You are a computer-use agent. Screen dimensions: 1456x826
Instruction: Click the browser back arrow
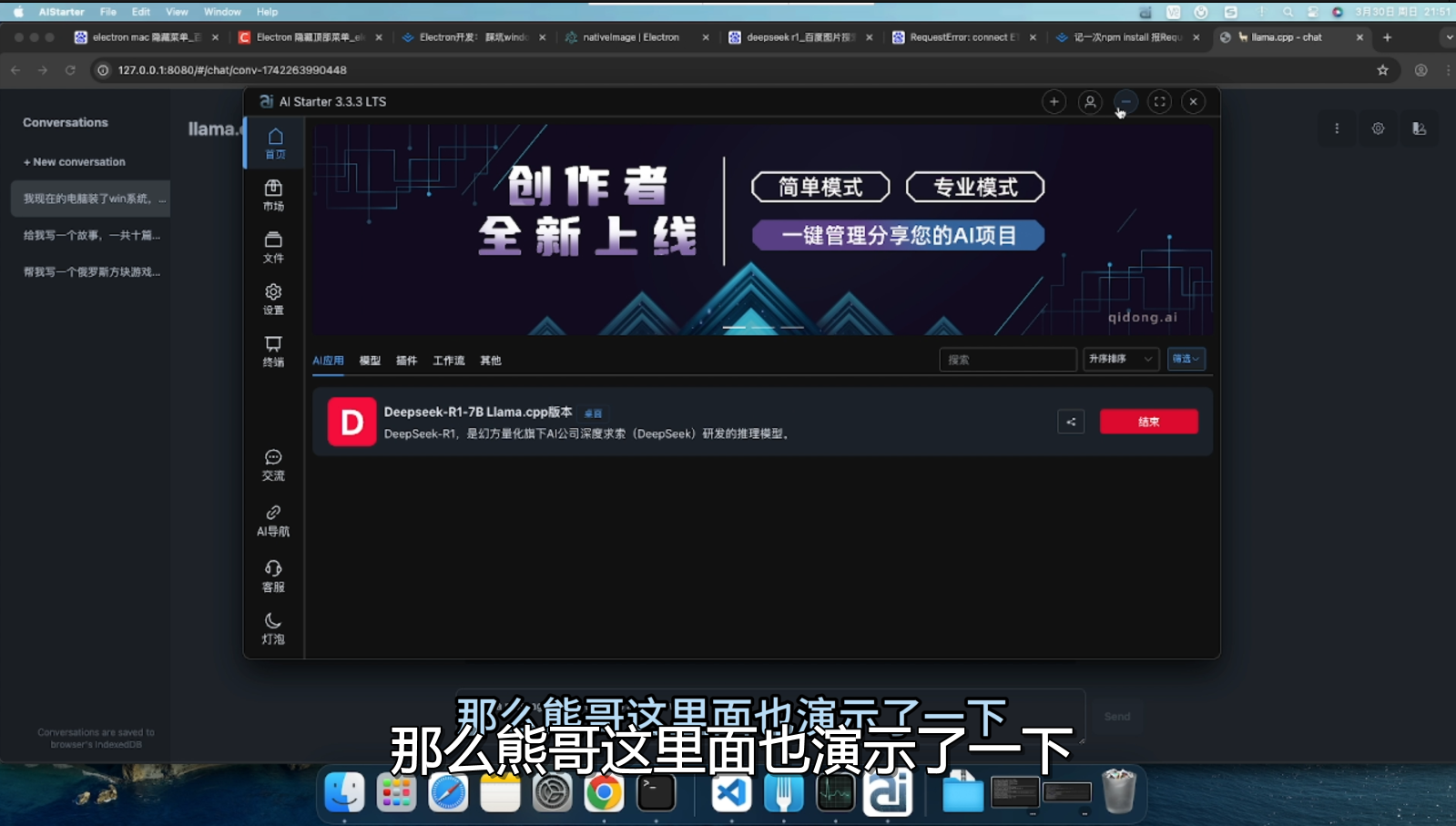pyautogui.click(x=15, y=70)
